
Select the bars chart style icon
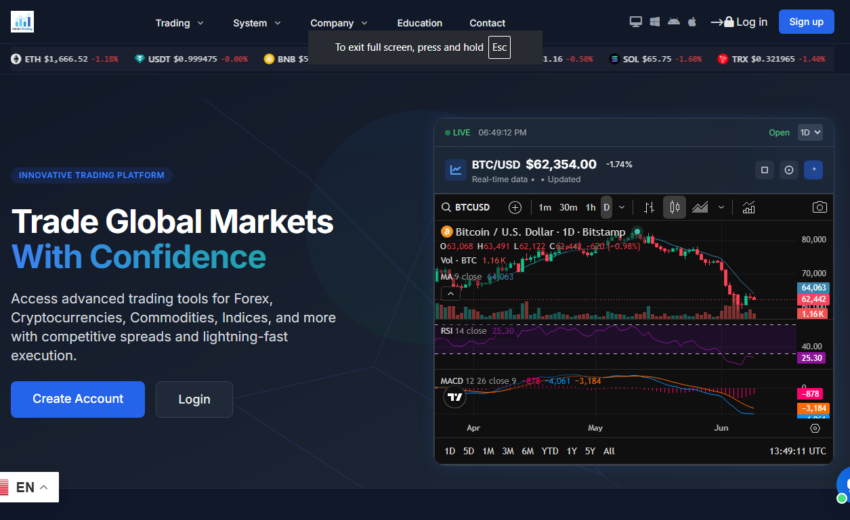pos(649,207)
